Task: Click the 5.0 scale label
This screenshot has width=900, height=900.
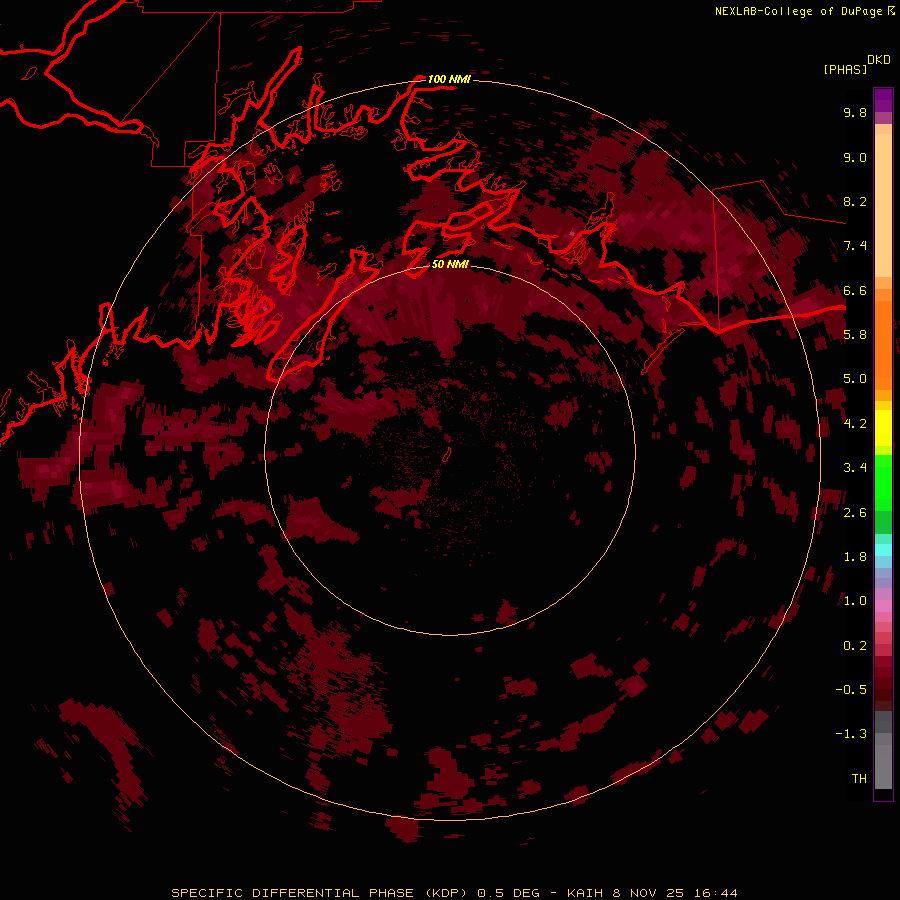Action: coord(855,379)
